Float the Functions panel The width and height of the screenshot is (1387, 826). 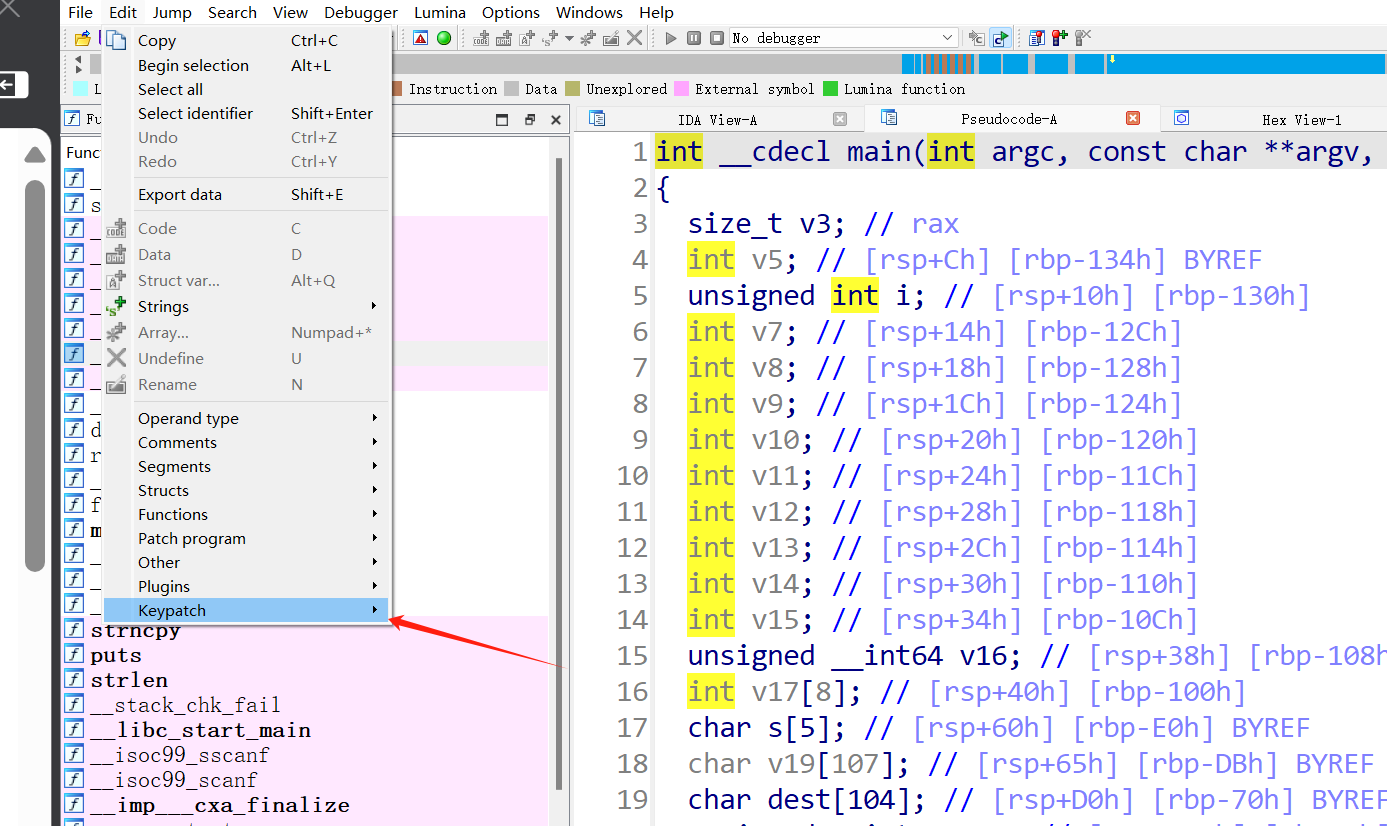pos(530,119)
